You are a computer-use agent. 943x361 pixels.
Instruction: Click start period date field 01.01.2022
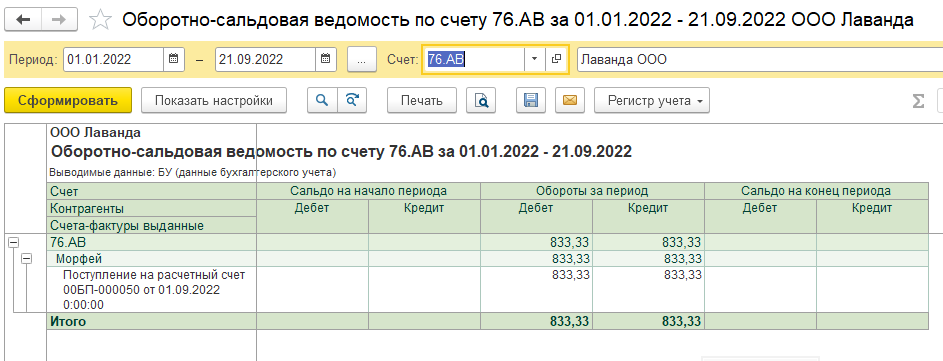coord(114,60)
